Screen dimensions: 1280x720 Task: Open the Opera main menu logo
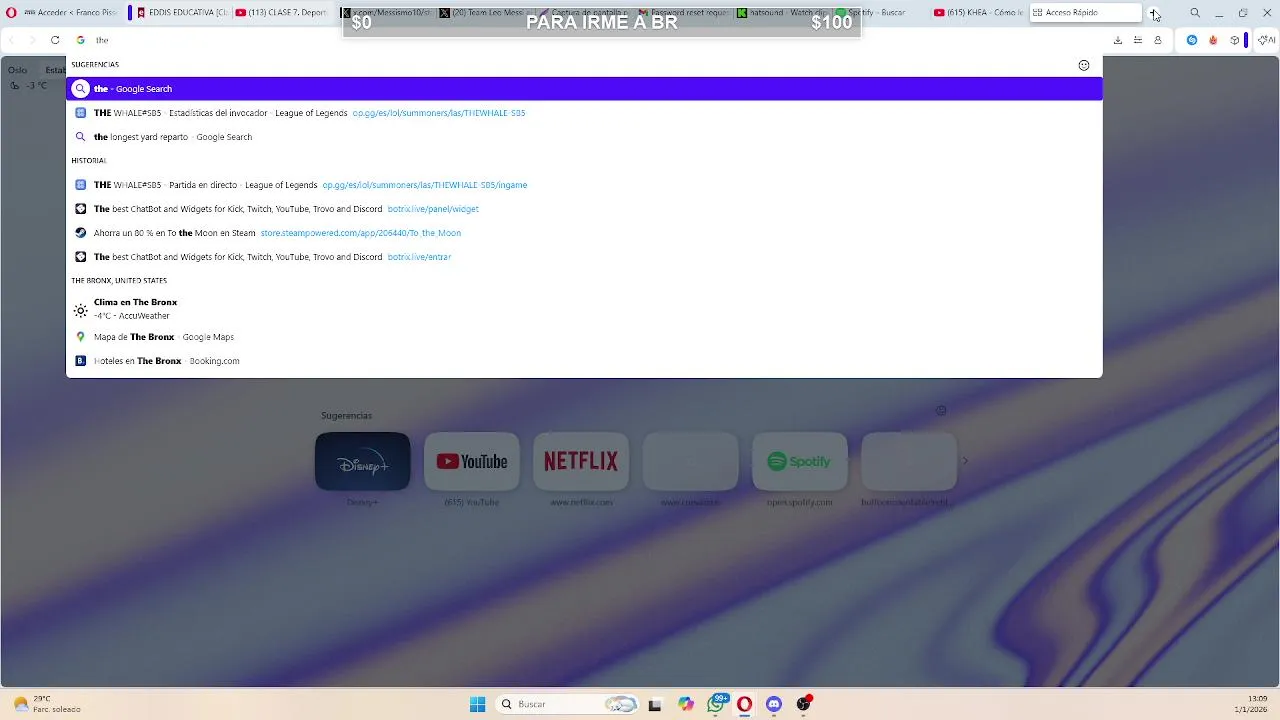coord(11,13)
